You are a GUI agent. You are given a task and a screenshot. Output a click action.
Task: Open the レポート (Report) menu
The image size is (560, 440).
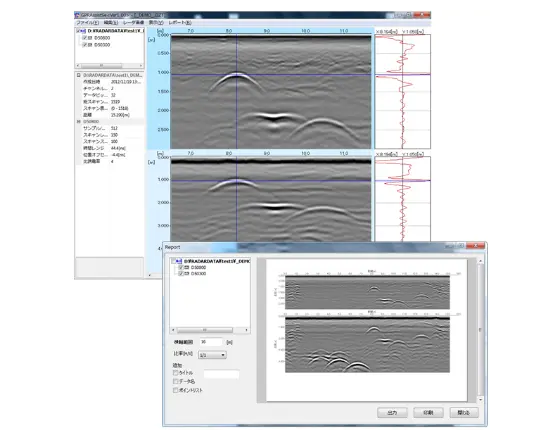coord(180,22)
